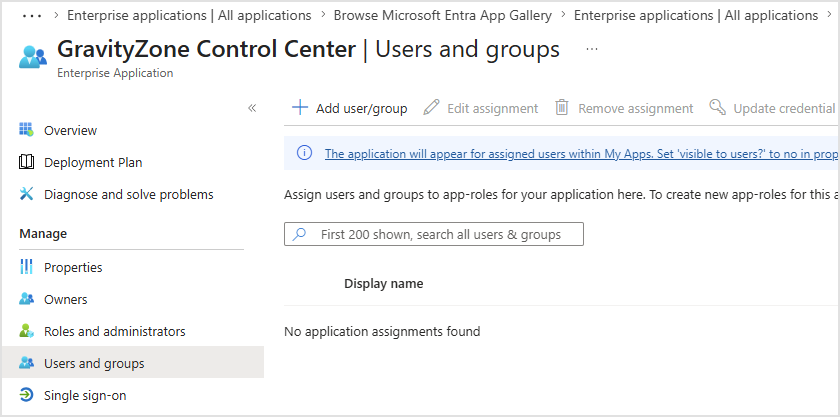Click the key icon for Update credential

717,107
